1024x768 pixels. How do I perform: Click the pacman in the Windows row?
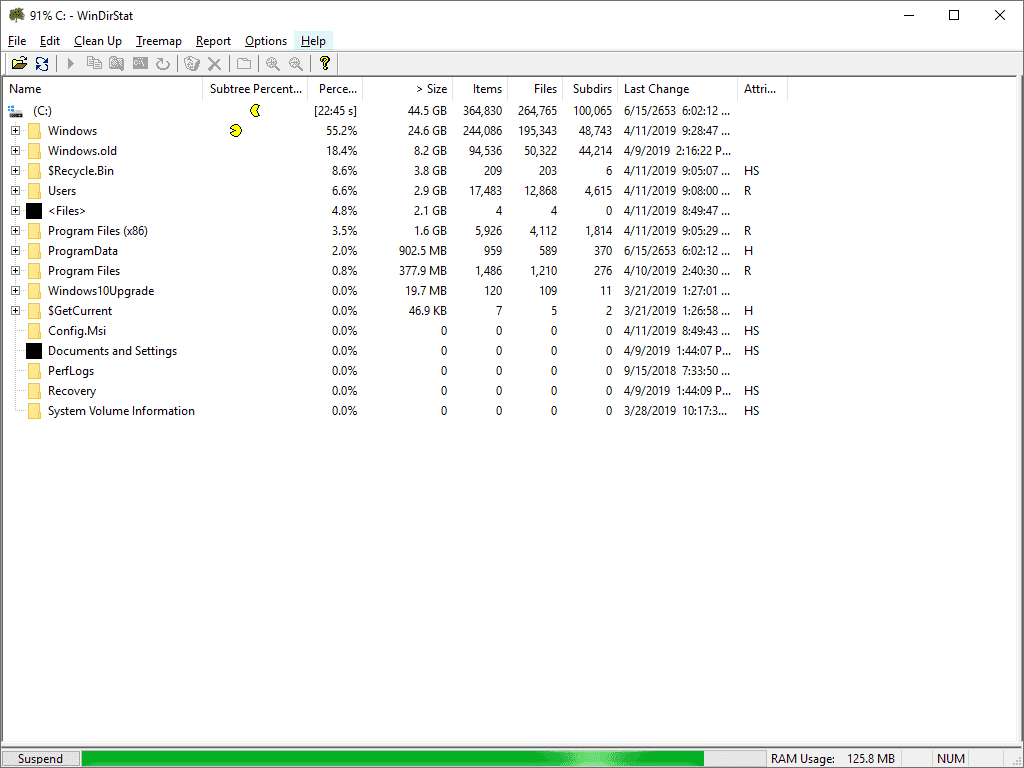[236, 131]
